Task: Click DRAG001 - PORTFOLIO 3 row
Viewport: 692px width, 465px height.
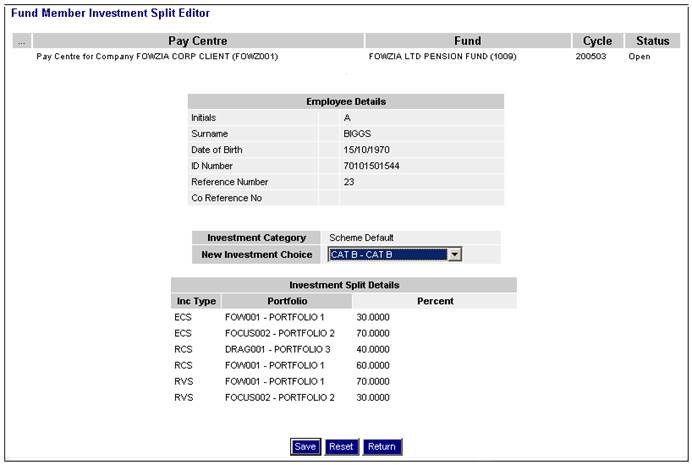Action: click(278, 349)
